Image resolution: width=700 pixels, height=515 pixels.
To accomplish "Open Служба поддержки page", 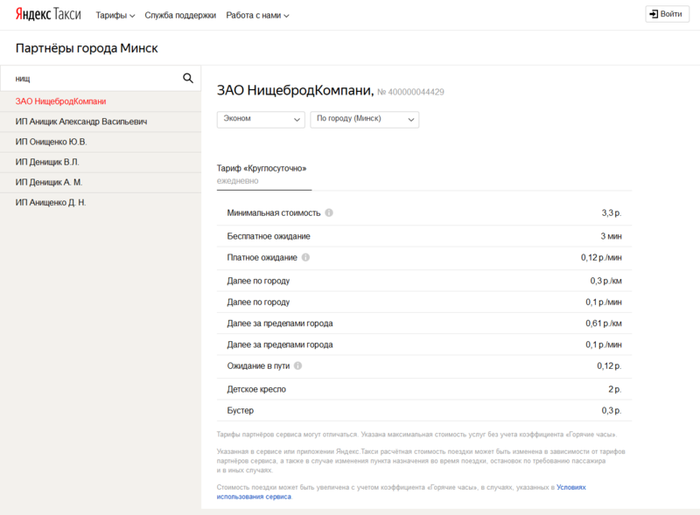I will tap(180, 15).
